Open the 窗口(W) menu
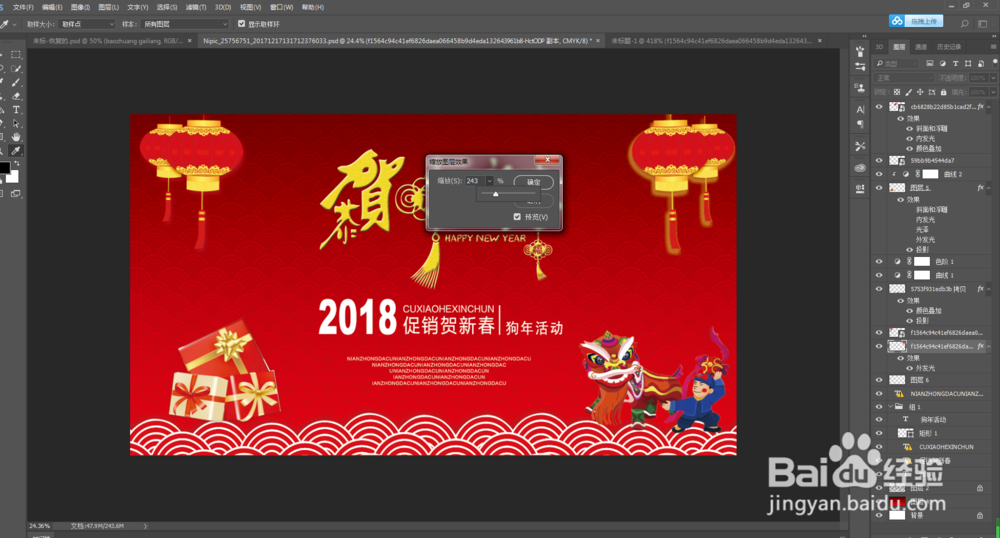Image resolution: width=1000 pixels, height=538 pixels. coord(281,7)
